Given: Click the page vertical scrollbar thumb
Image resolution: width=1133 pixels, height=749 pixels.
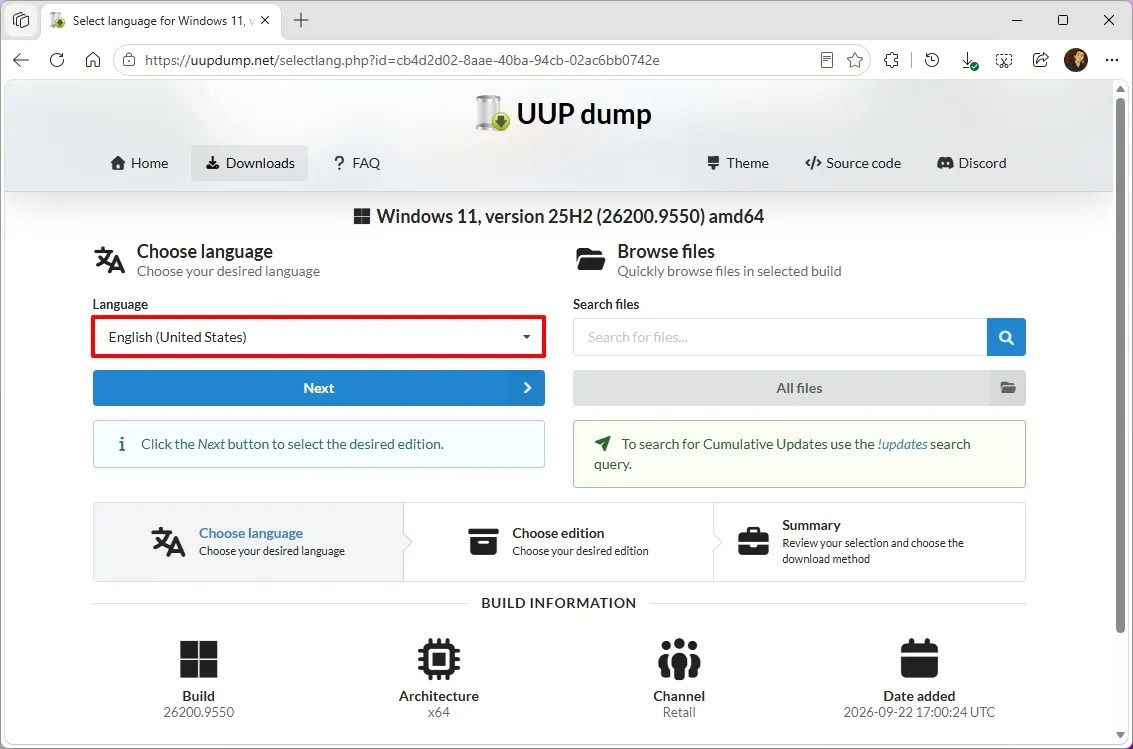Looking at the screenshot, I should tap(1120, 365).
